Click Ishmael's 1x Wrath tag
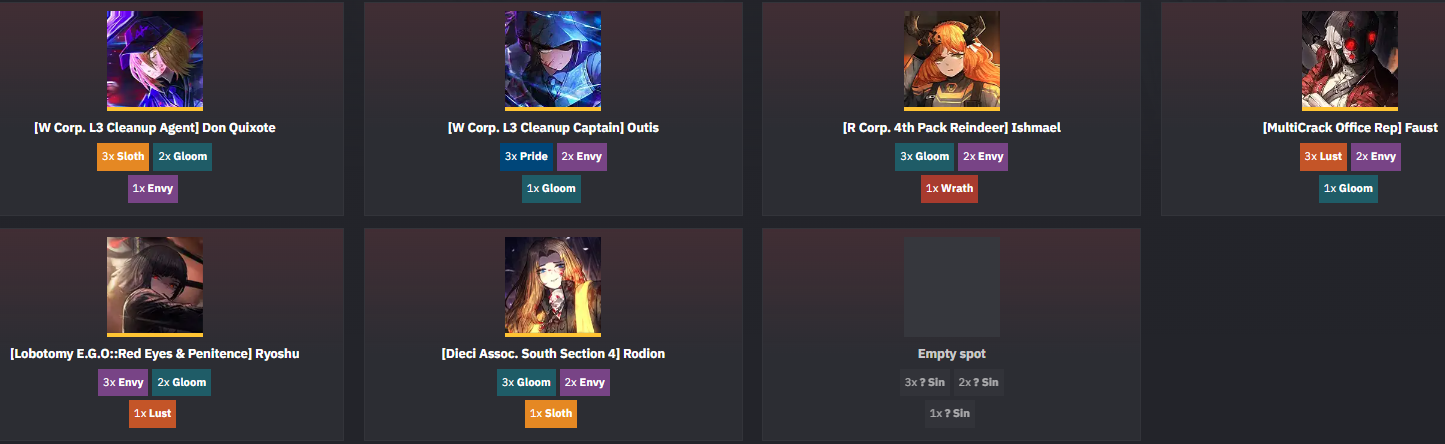This screenshot has width=1445, height=444. pyautogui.click(x=949, y=188)
